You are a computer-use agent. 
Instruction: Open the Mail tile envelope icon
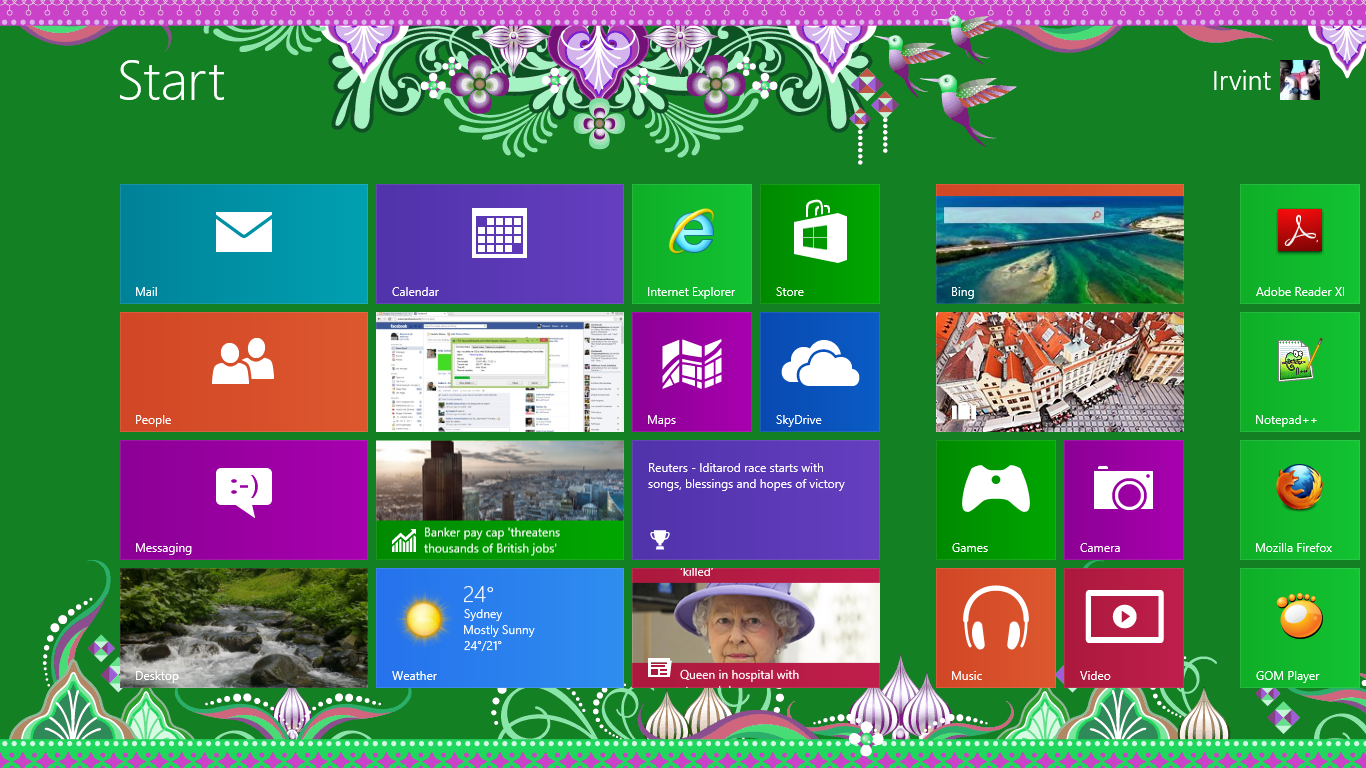point(244,232)
